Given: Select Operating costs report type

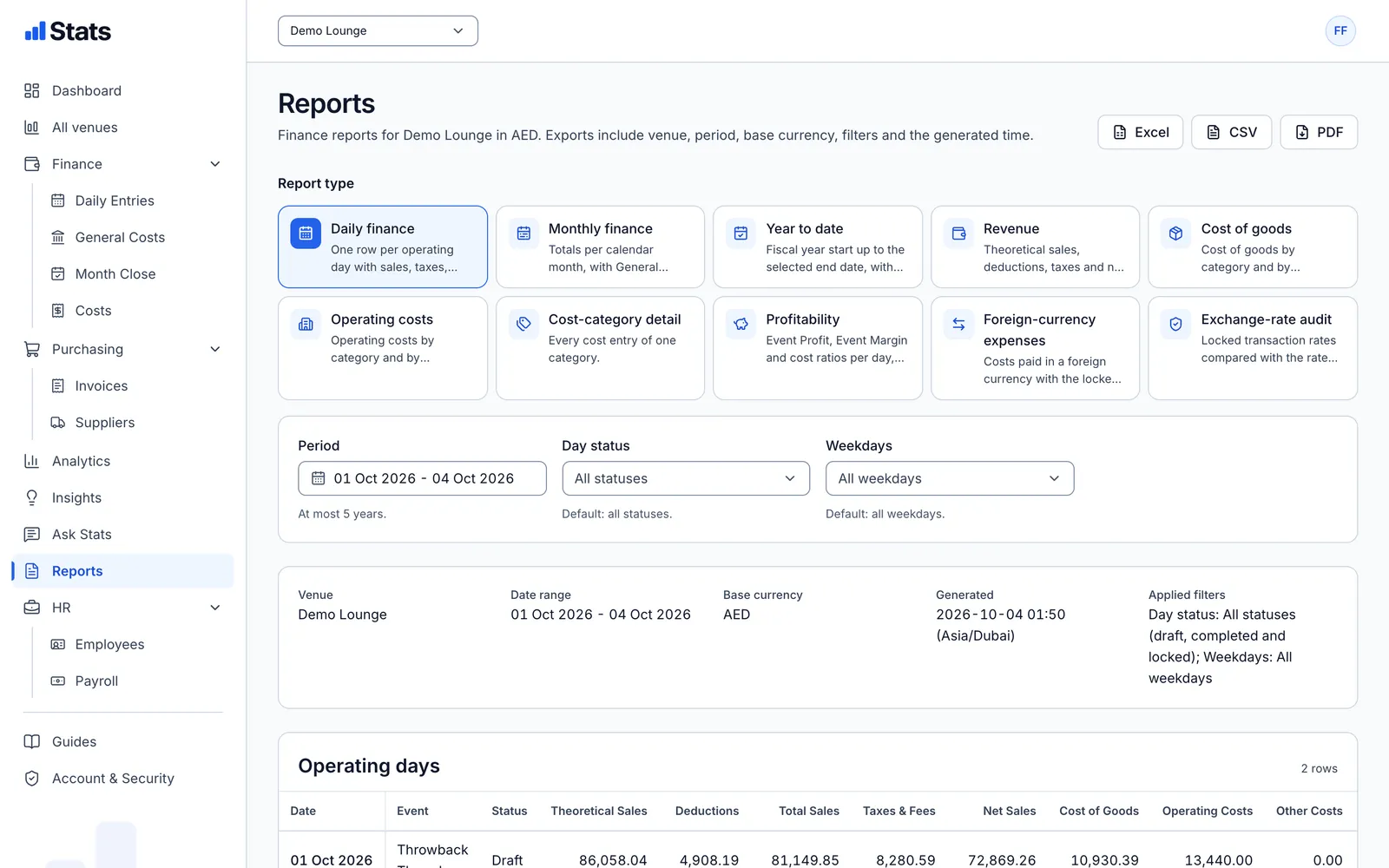Looking at the screenshot, I should click(383, 348).
